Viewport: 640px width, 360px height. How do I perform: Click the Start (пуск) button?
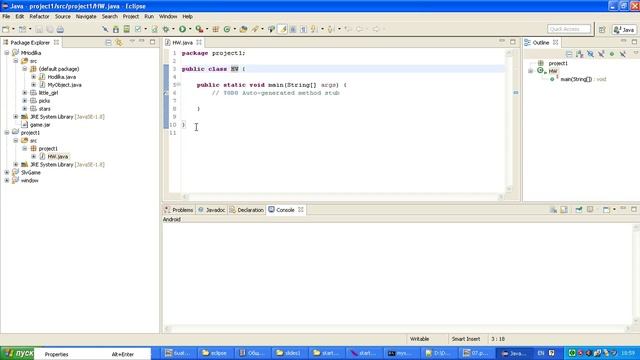[x=17, y=353]
